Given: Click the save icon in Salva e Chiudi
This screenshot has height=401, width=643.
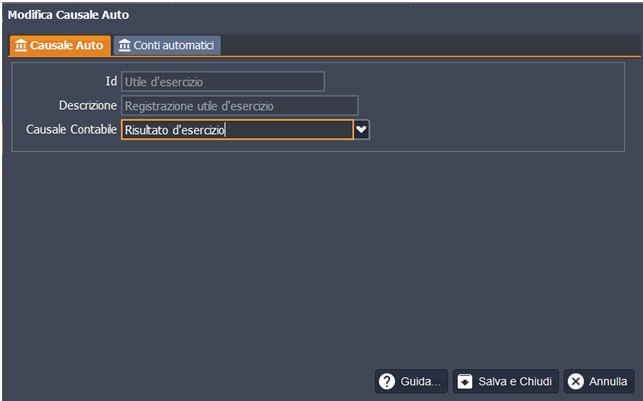Looking at the screenshot, I should point(465,382).
